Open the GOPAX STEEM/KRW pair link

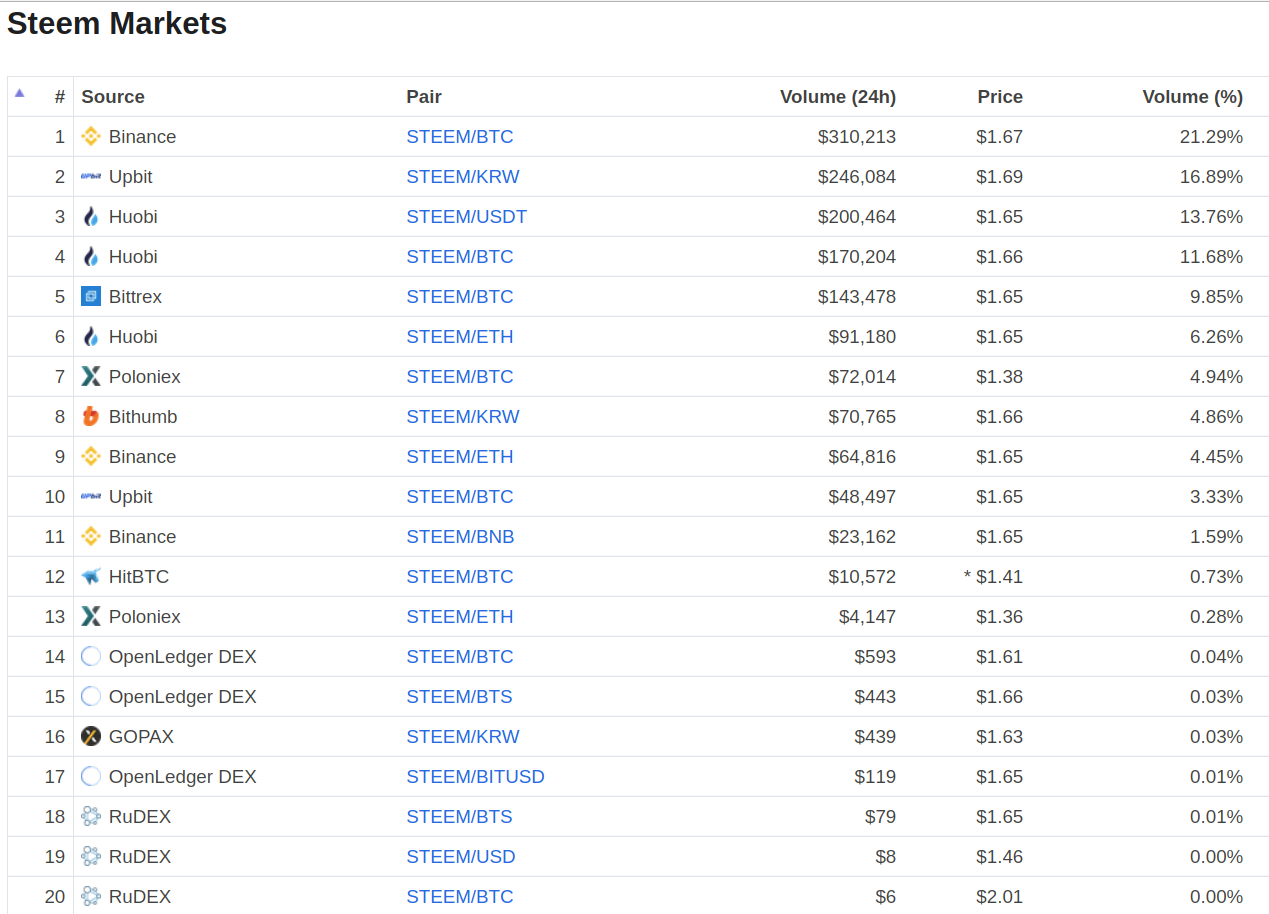pos(463,737)
